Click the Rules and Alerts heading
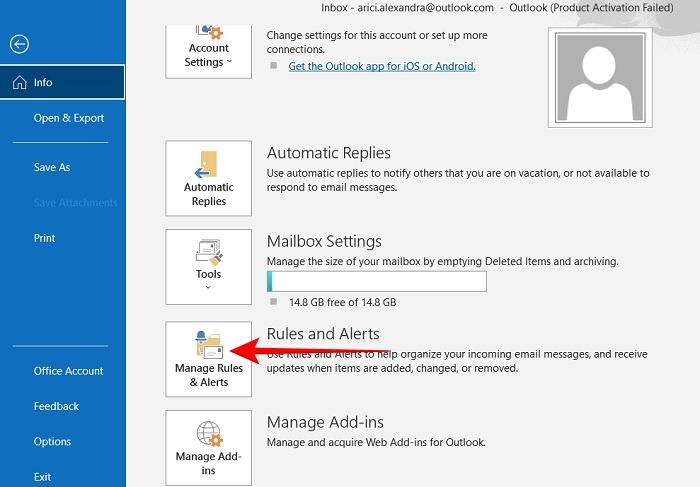 pyautogui.click(x=323, y=333)
